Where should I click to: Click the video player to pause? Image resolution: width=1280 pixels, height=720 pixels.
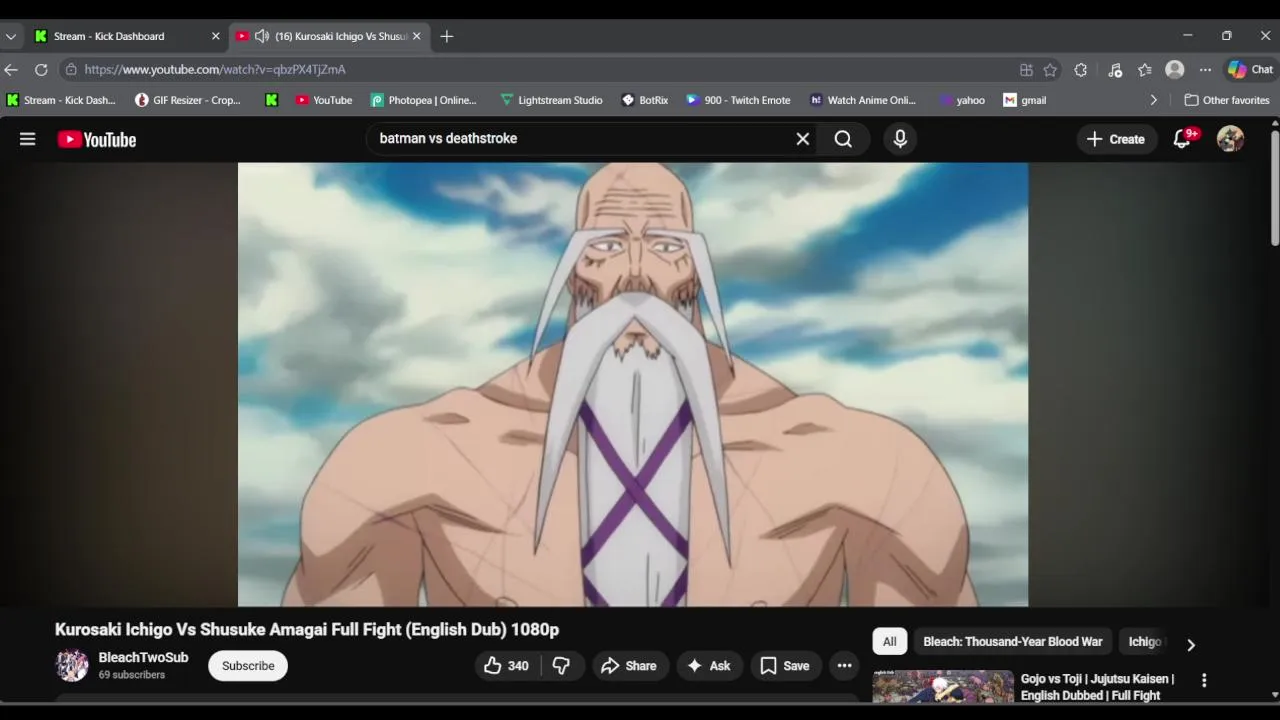633,385
